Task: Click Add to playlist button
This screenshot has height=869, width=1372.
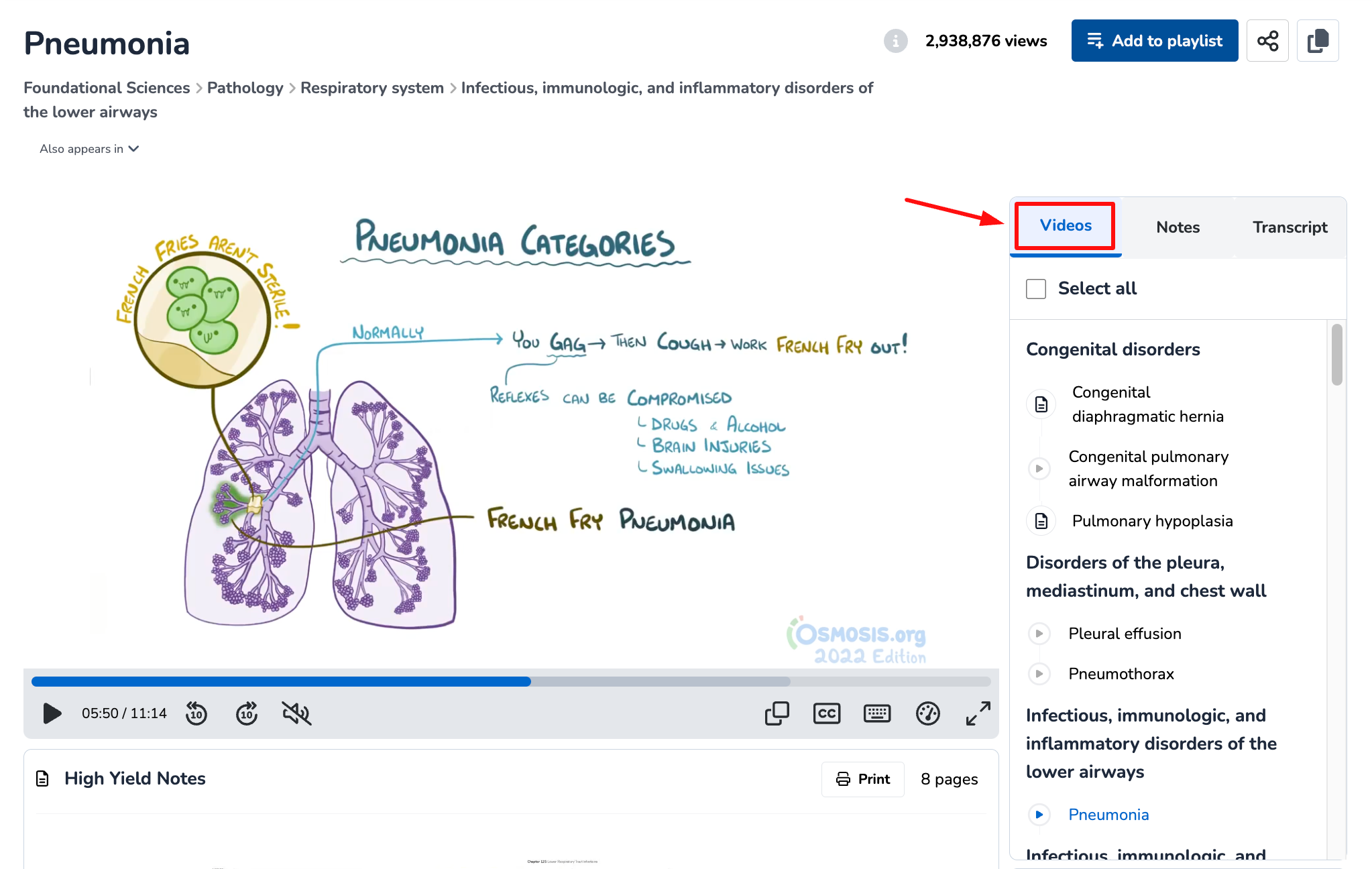Action: 1154,41
